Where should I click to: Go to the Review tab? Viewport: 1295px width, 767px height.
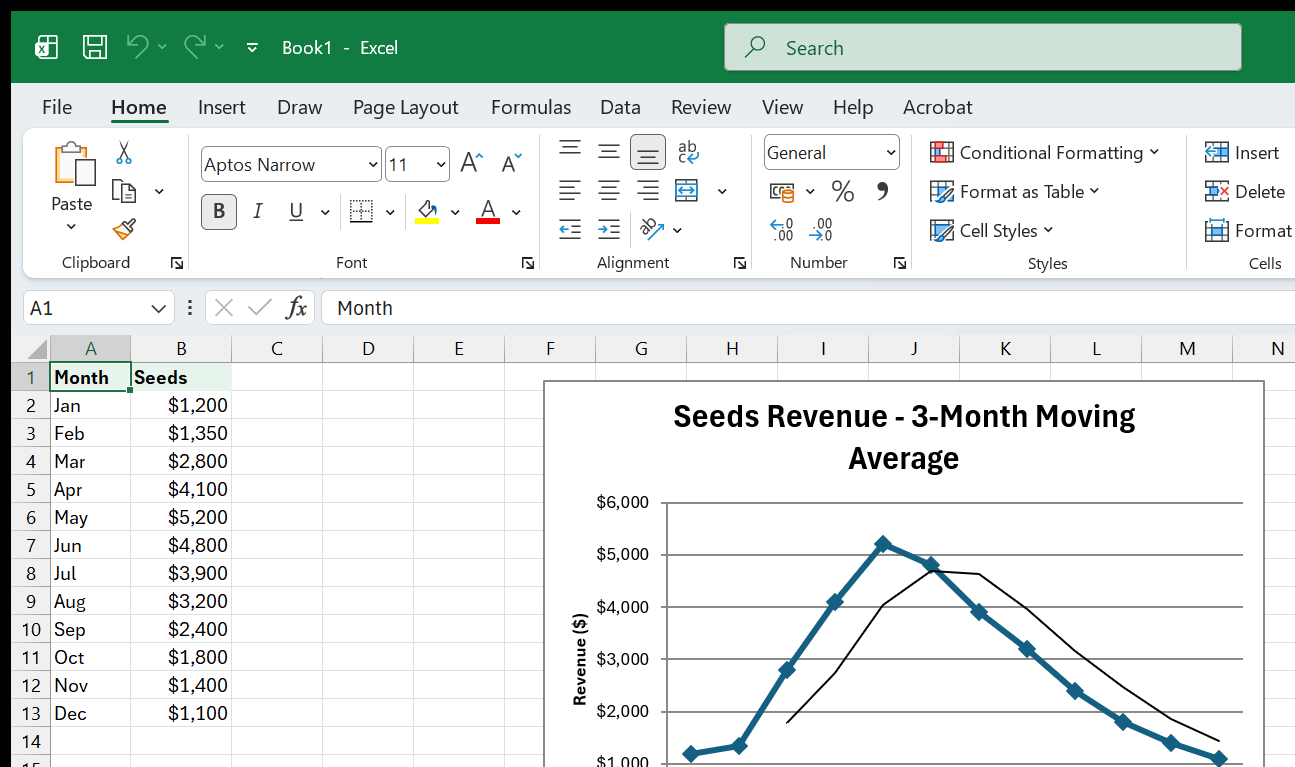701,107
